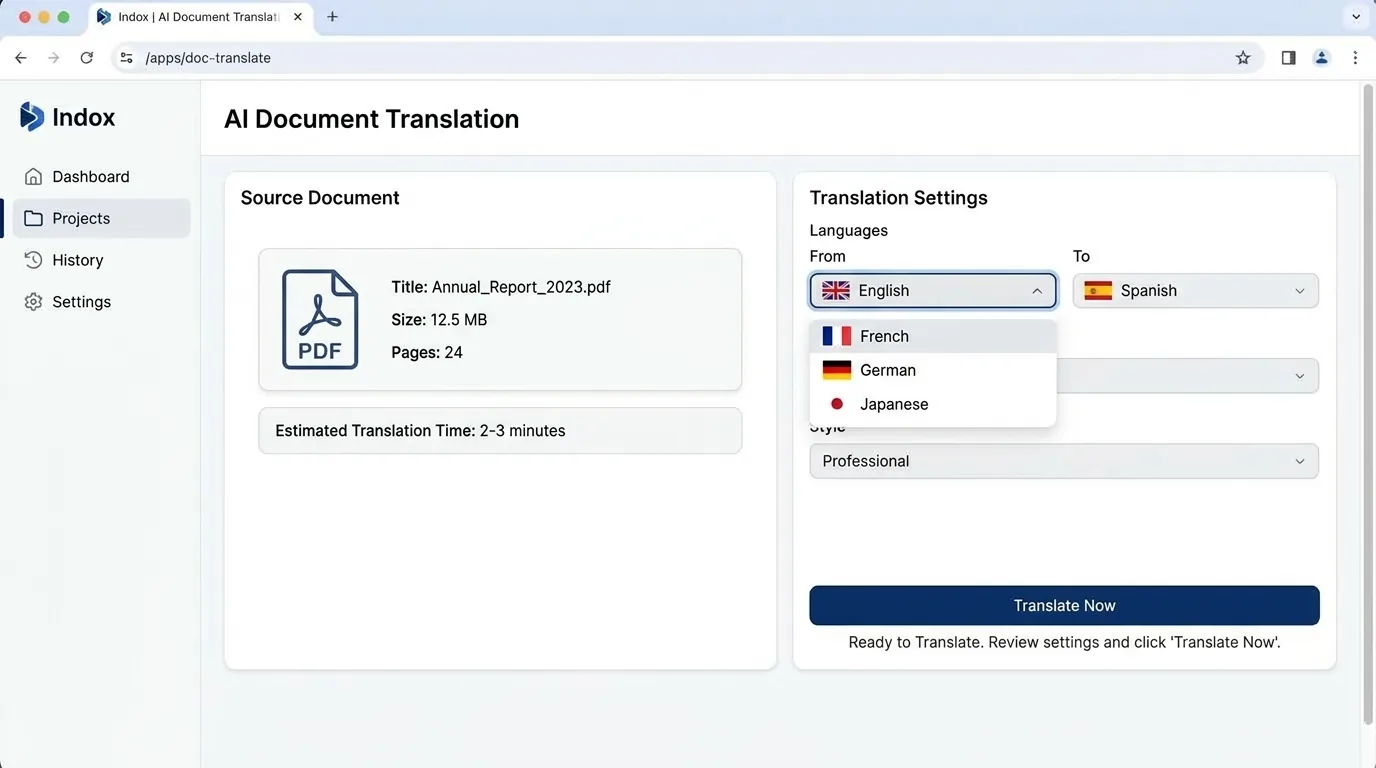Click the Translation Settings heading
The width and height of the screenshot is (1376, 768).
899,198
